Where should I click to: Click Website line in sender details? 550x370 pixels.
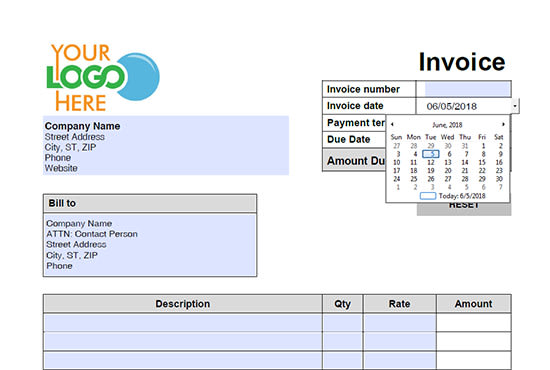point(61,168)
